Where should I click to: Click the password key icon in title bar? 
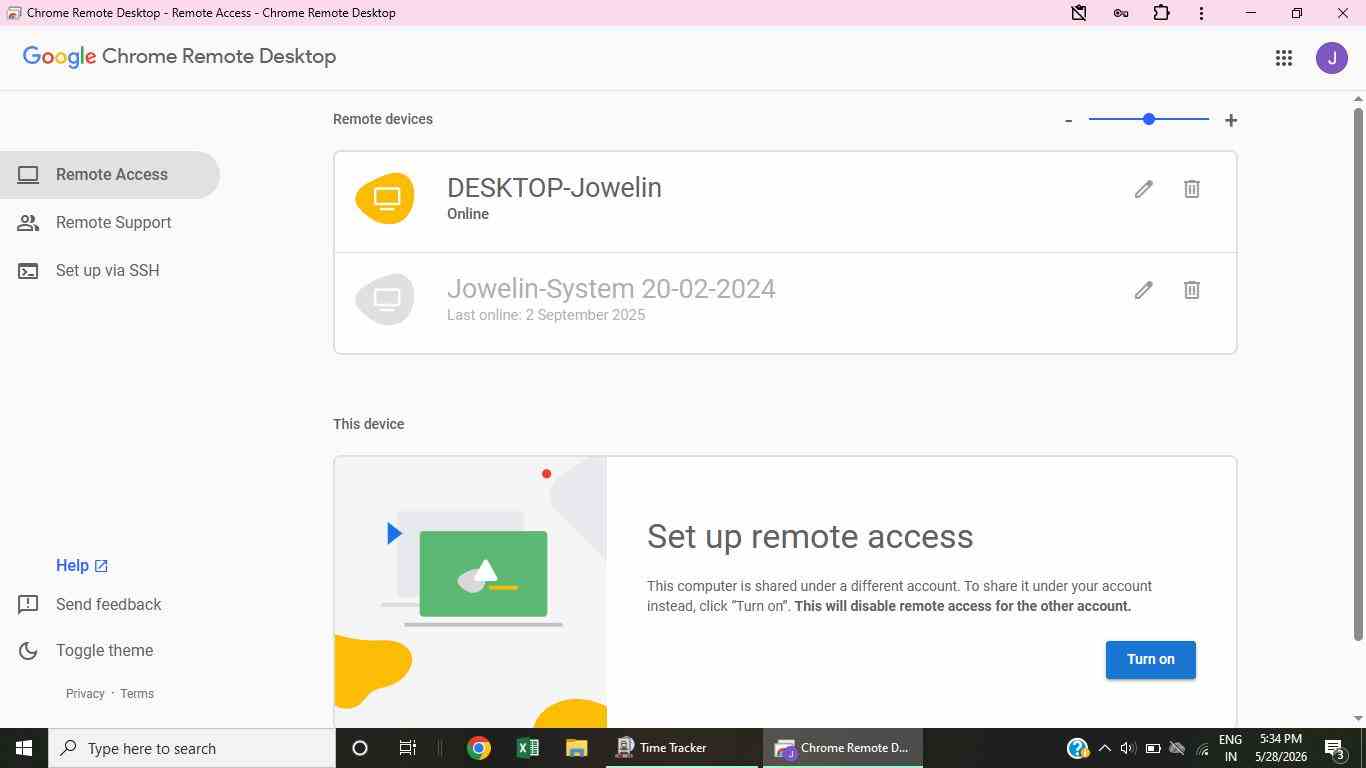click(1120, 13)
